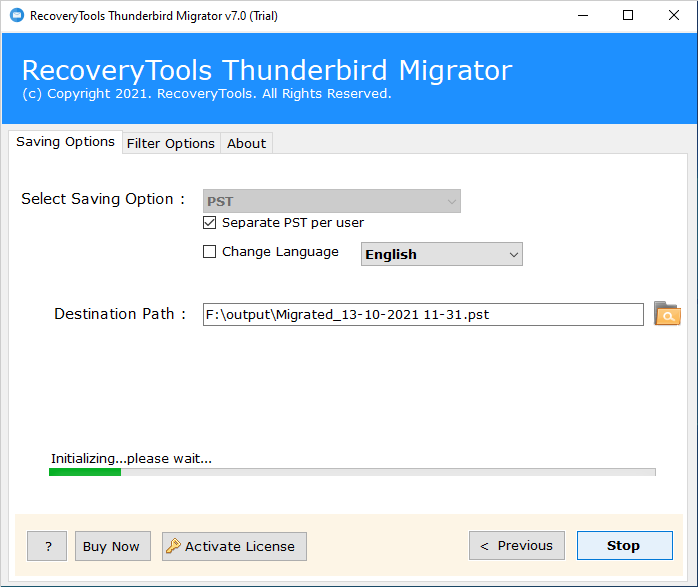Viewport: 698px width, 587px height.
Task: Expand the English language dropdown
Action: pos(442,254)
